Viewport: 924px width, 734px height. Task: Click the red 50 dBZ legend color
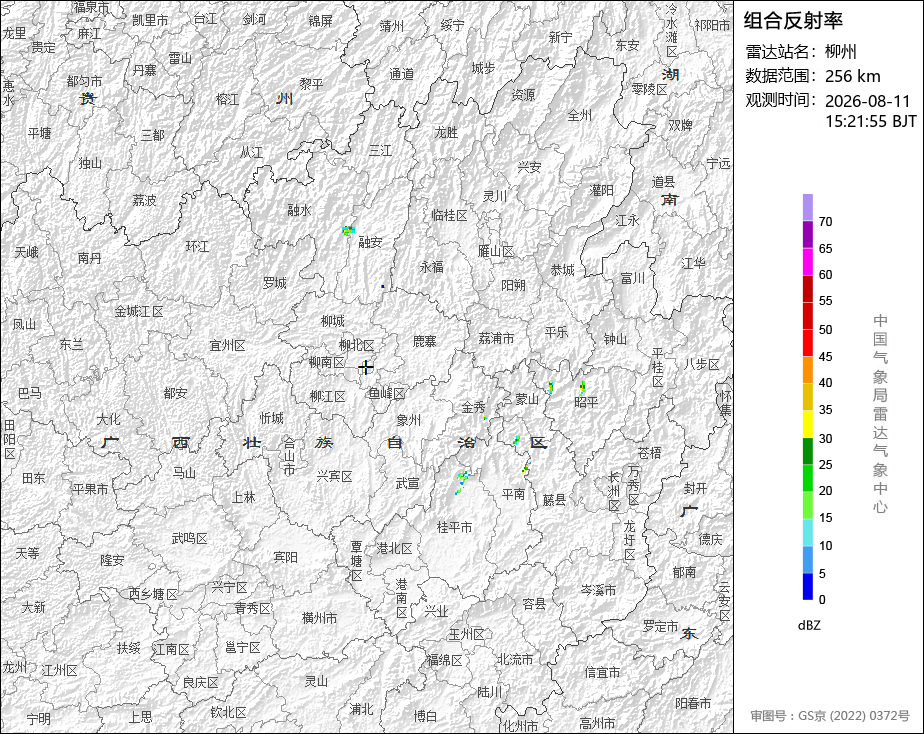coord(808,316)
